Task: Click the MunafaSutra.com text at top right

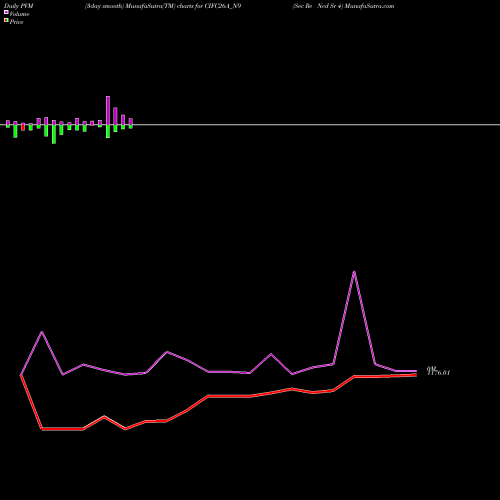Action: click(x=369, y=6)
